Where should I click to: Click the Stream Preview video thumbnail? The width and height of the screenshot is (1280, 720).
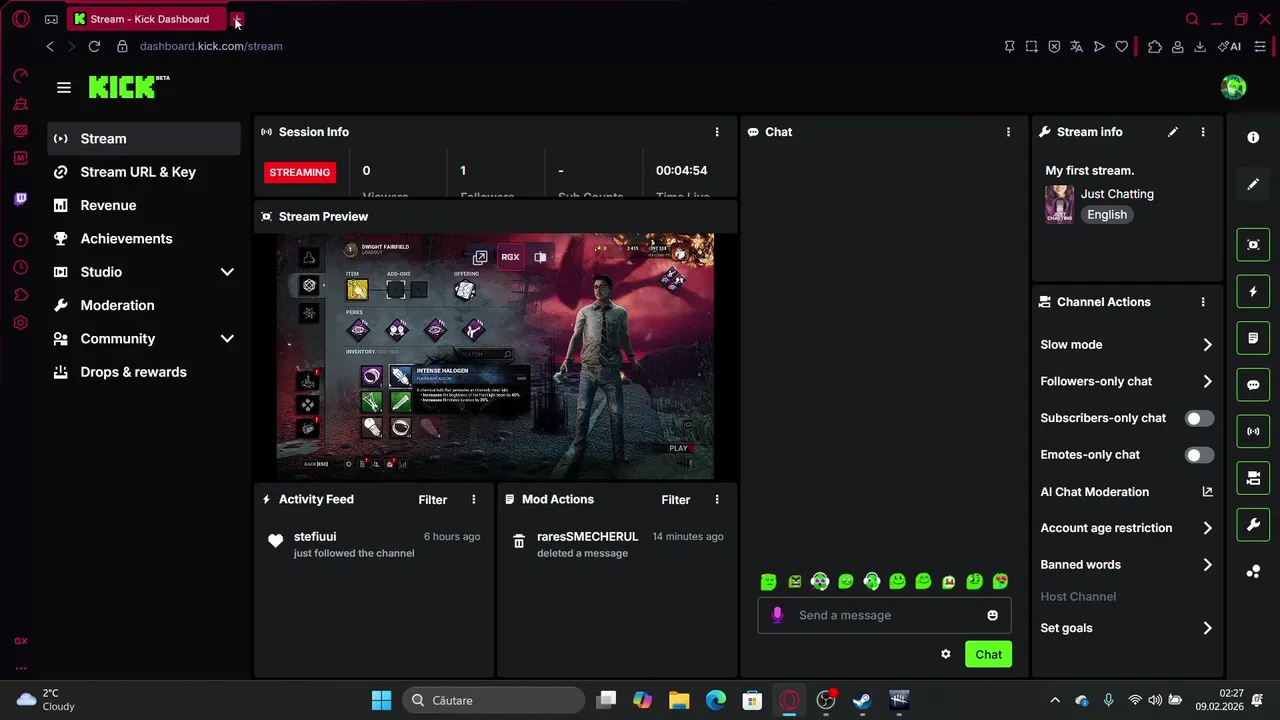click(x=495, y=357)
